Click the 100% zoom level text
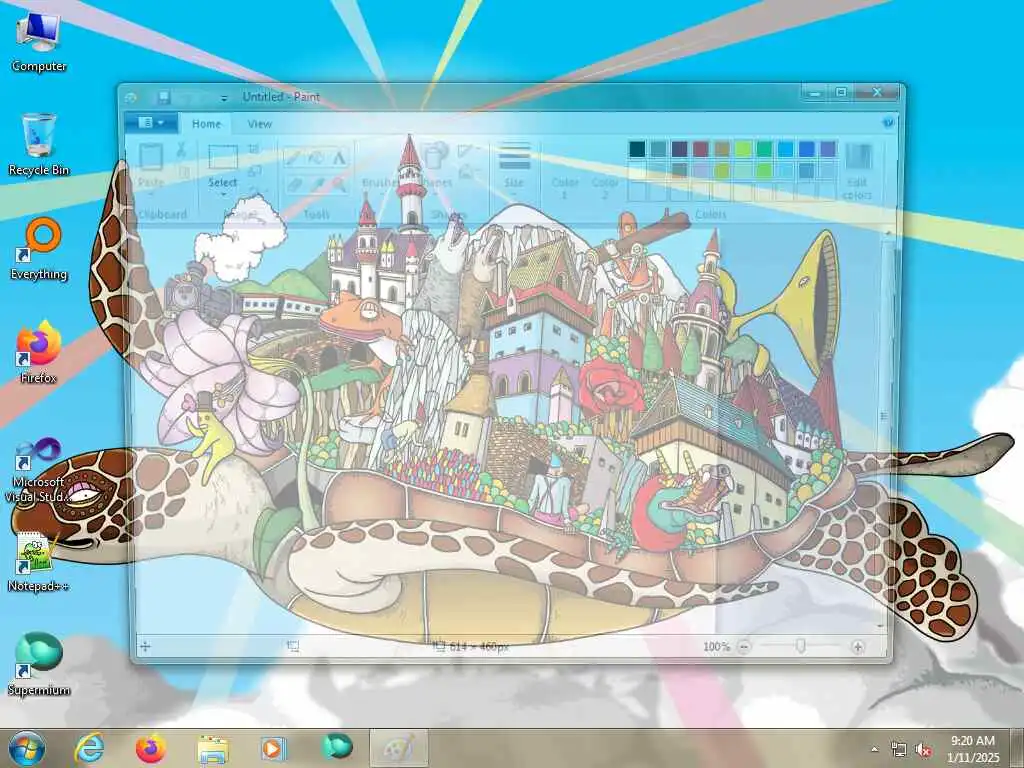Image resolution: width=1024 pixels, height=768 pixels. [716, 647]
